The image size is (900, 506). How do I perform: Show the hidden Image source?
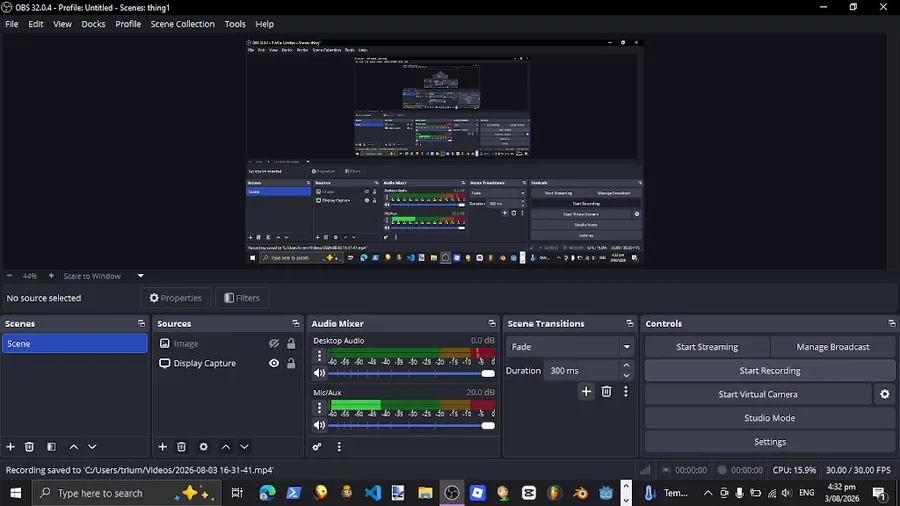(x=274, y=344)
